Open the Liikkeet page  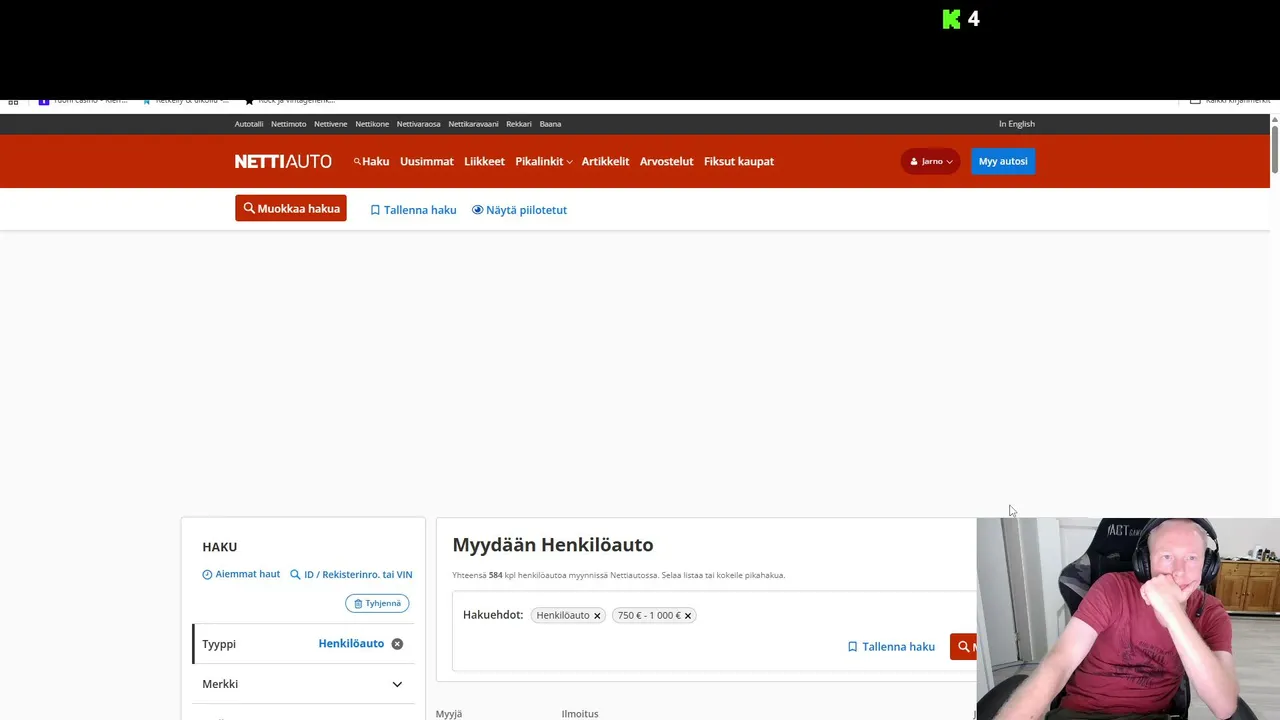coord(484,161)
